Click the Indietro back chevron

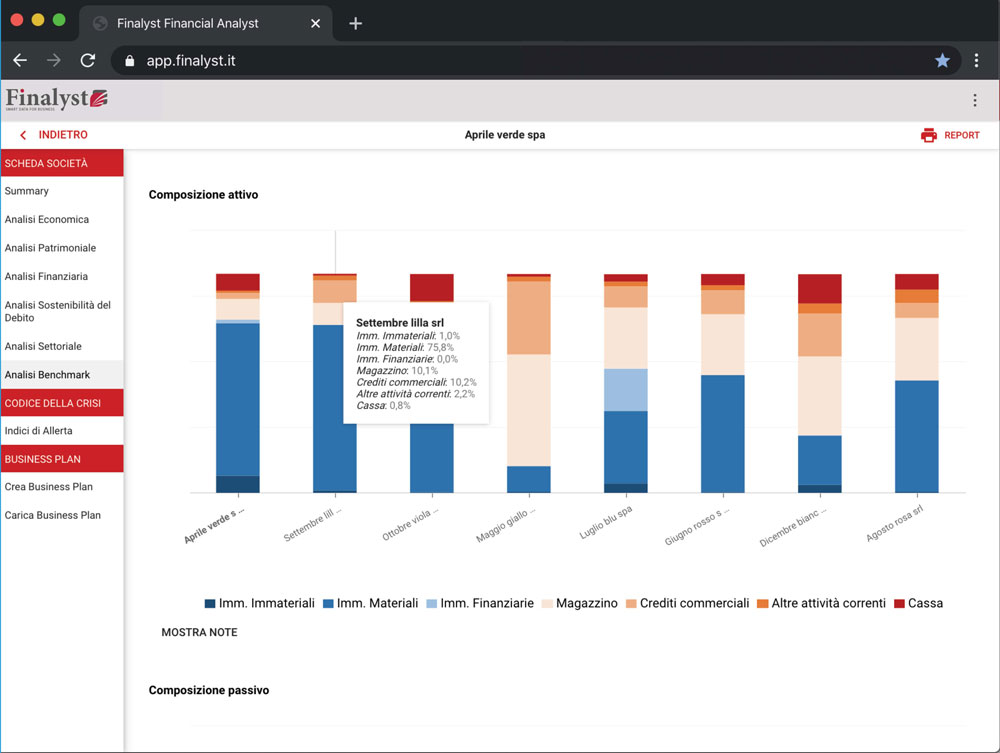click(x=23, y=135)
